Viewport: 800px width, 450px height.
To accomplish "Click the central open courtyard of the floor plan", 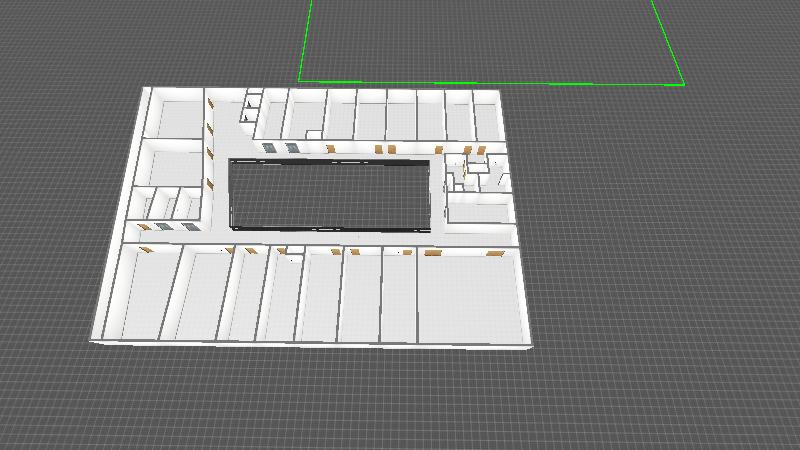I will click(x=328, y=195).
